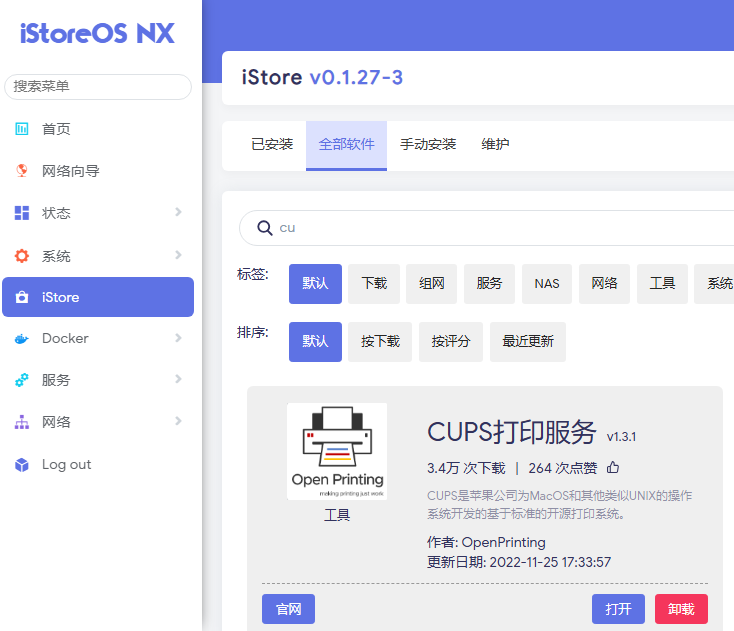The image size is (734, 631).
Task: Switch to the 维护 tab
Action: point(495,145)
